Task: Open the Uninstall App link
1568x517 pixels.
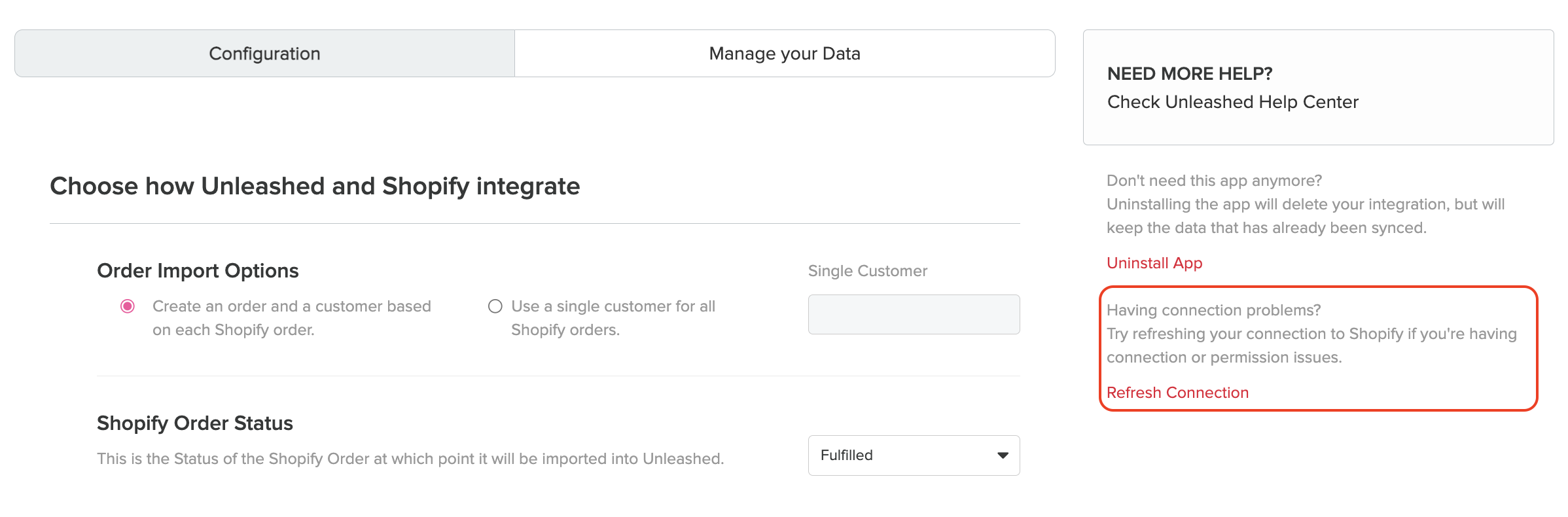Action: pyautogui.click(x=1154, y=263)
